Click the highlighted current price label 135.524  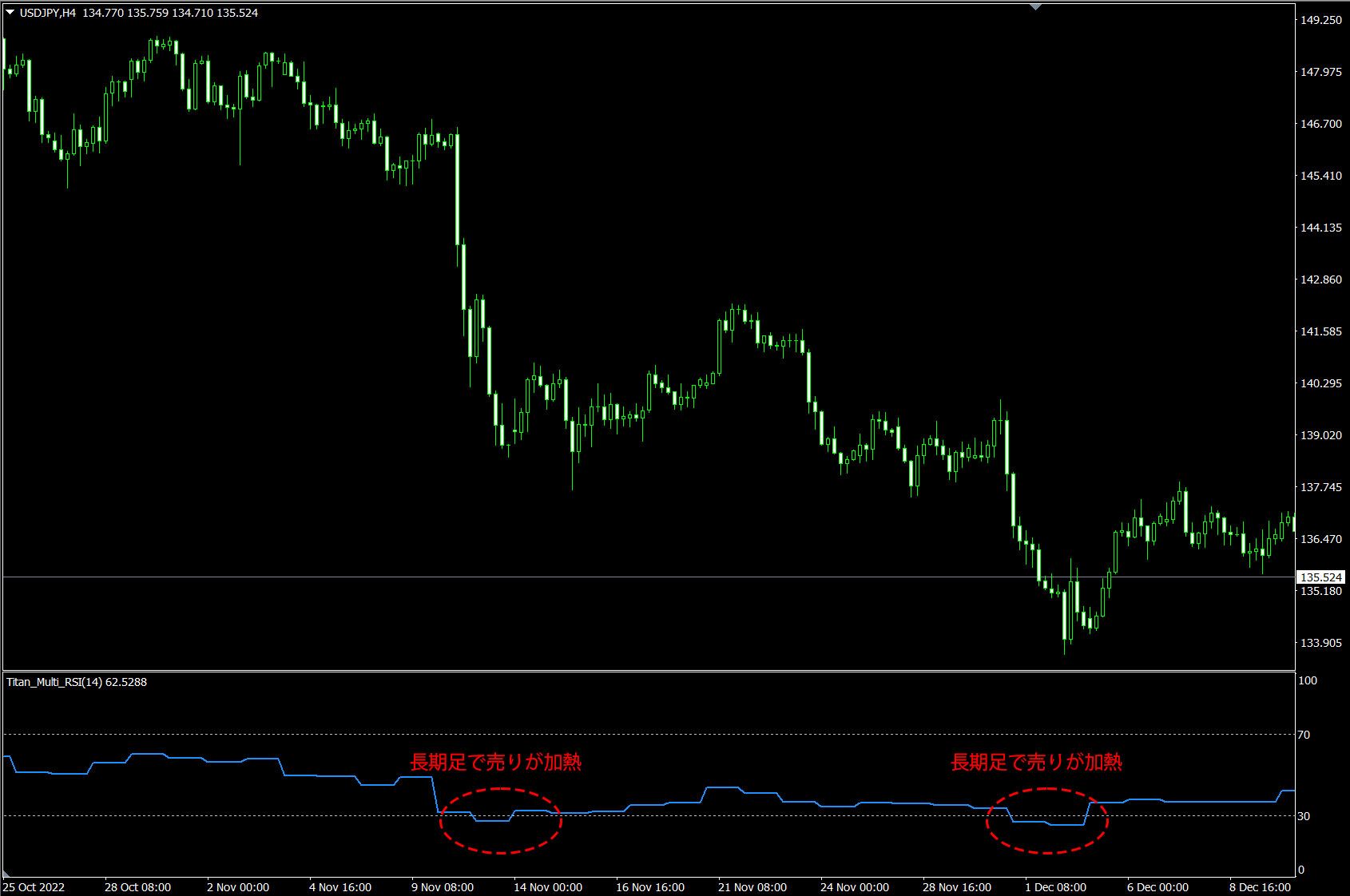click(1321, 577)
